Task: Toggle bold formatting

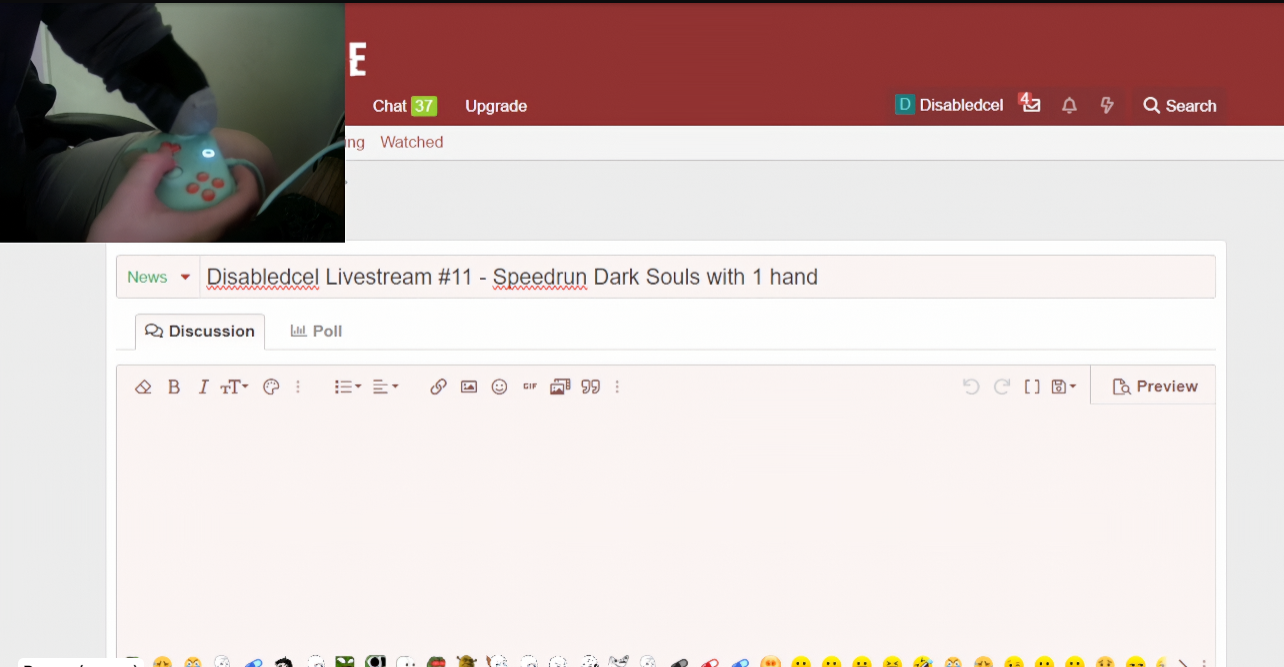Action: pos(174,387)
